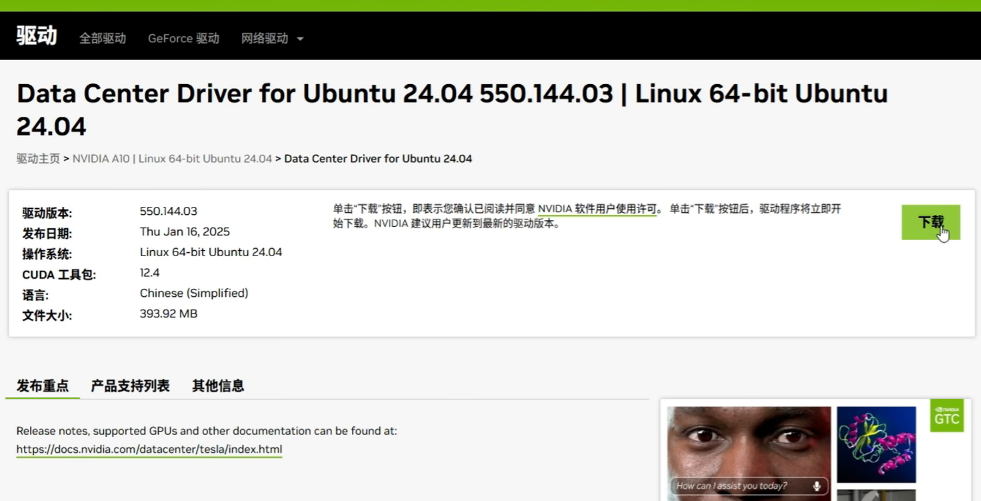This screenshot has width=981, height=501.
Task: Click the 驱动版本: label
Action: click(47, 213)
